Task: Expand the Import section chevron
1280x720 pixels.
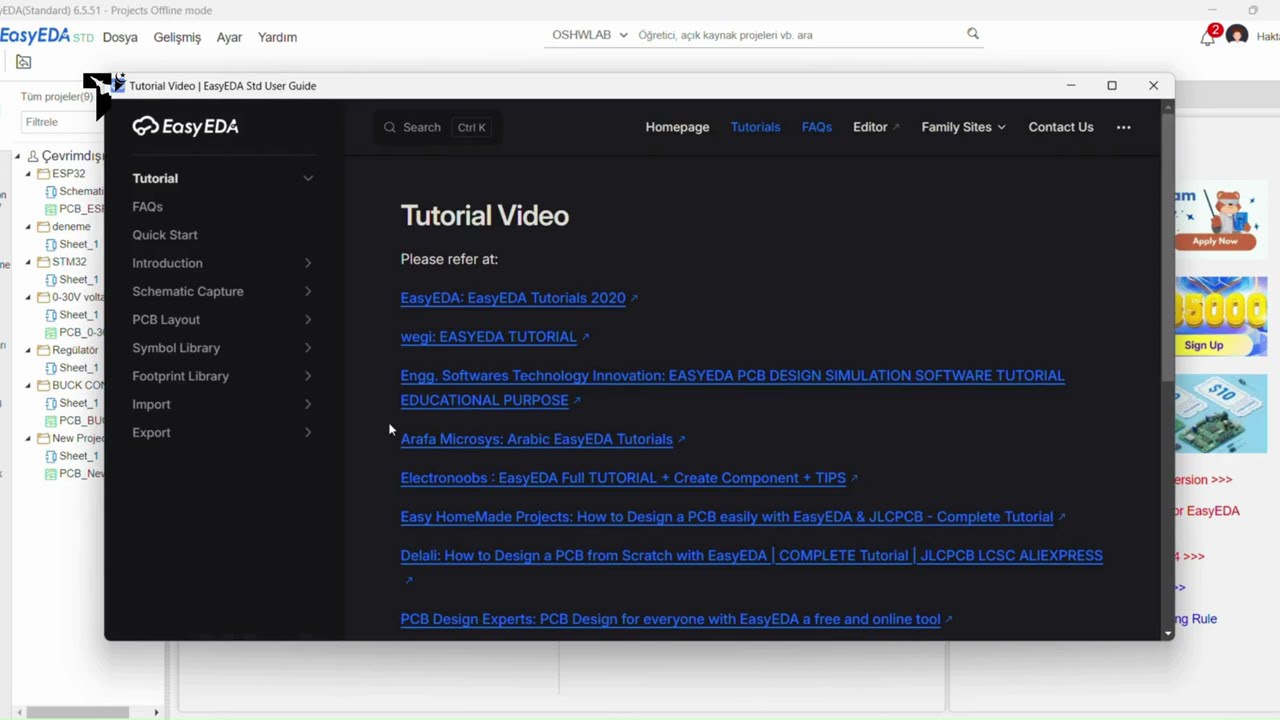Action: coord(308,404)
